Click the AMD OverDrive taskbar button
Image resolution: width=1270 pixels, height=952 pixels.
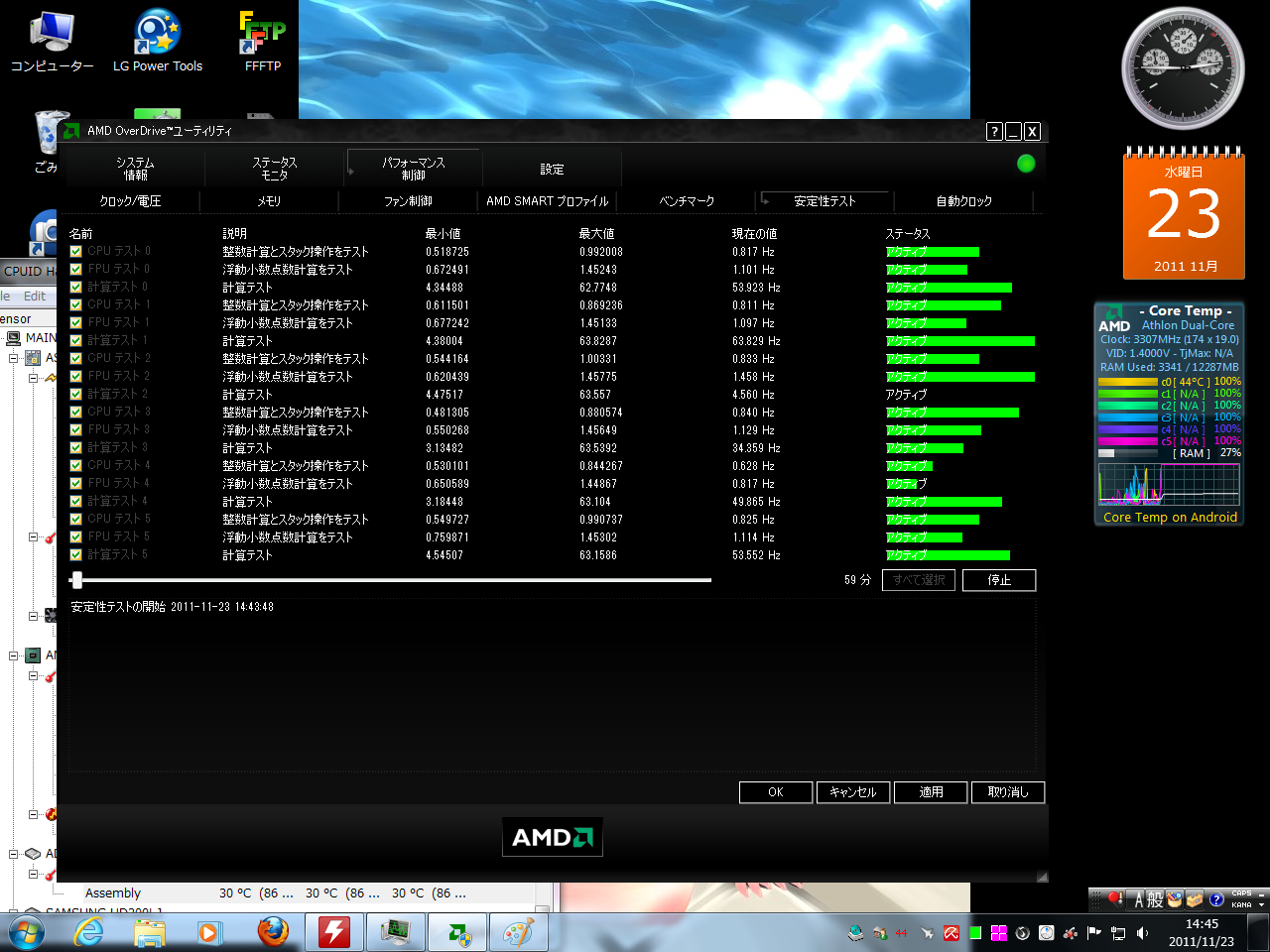pyautogui.click(x=457, y=932)
